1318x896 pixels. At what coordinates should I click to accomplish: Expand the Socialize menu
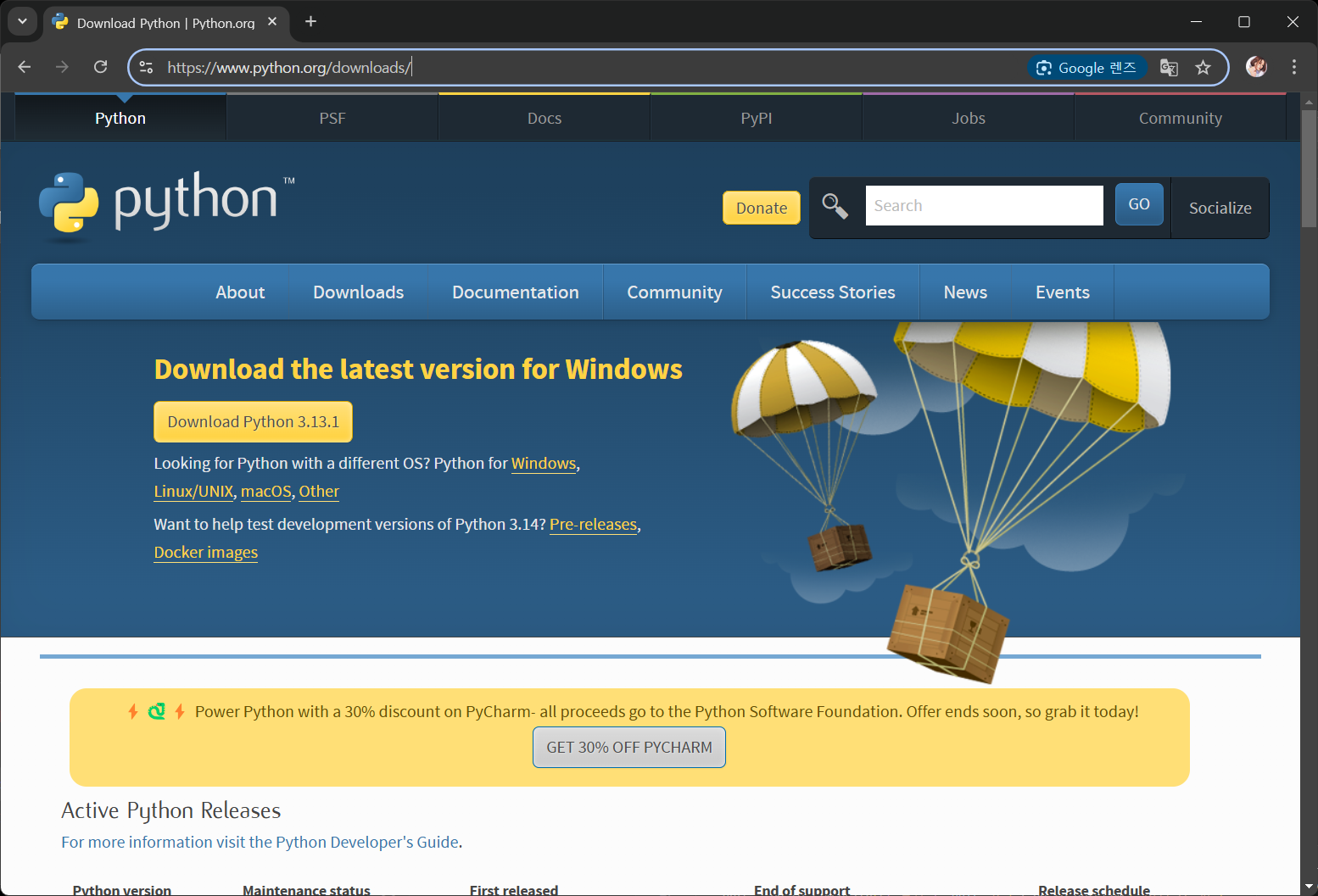(x=1220, y=208)
